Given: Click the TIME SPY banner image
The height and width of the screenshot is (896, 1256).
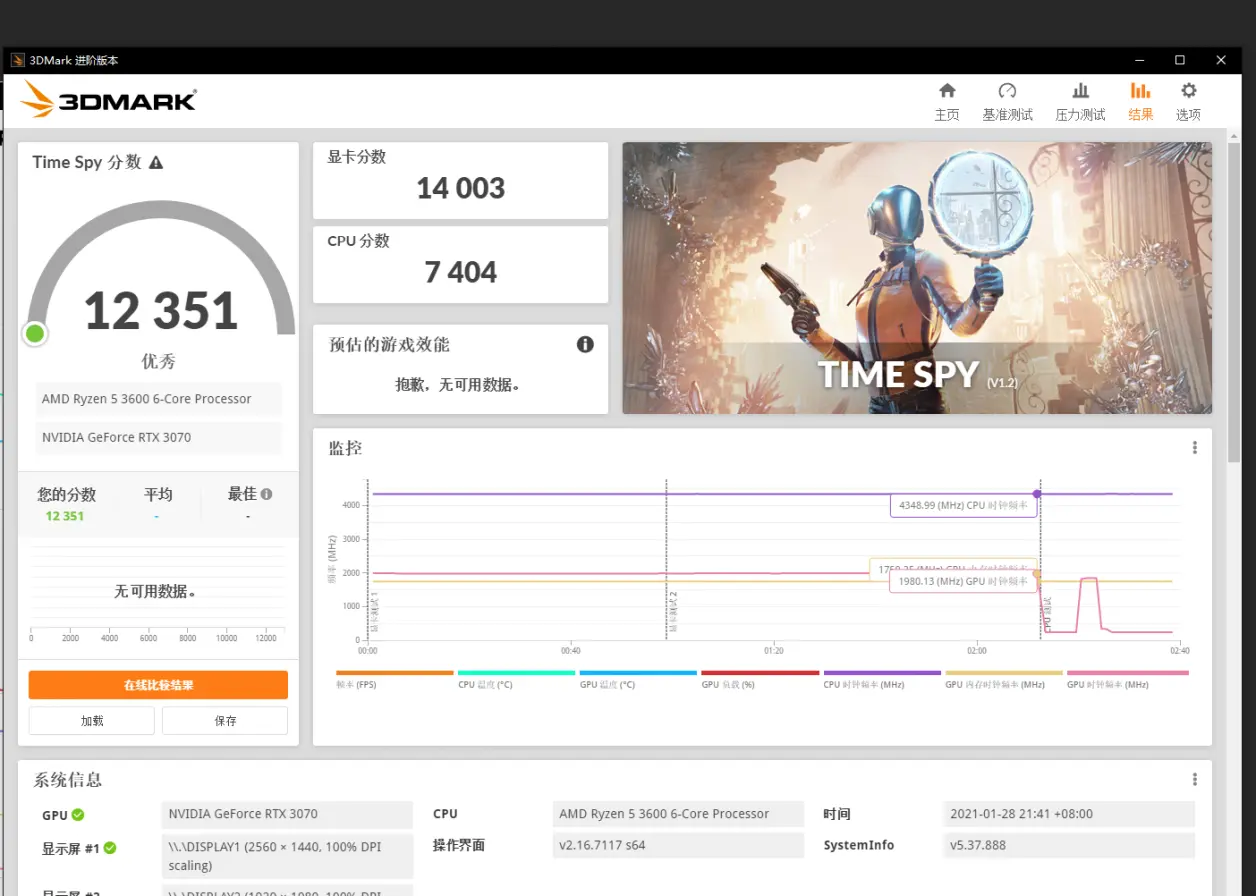Looking at the screenshot, I should pos(917,278).
